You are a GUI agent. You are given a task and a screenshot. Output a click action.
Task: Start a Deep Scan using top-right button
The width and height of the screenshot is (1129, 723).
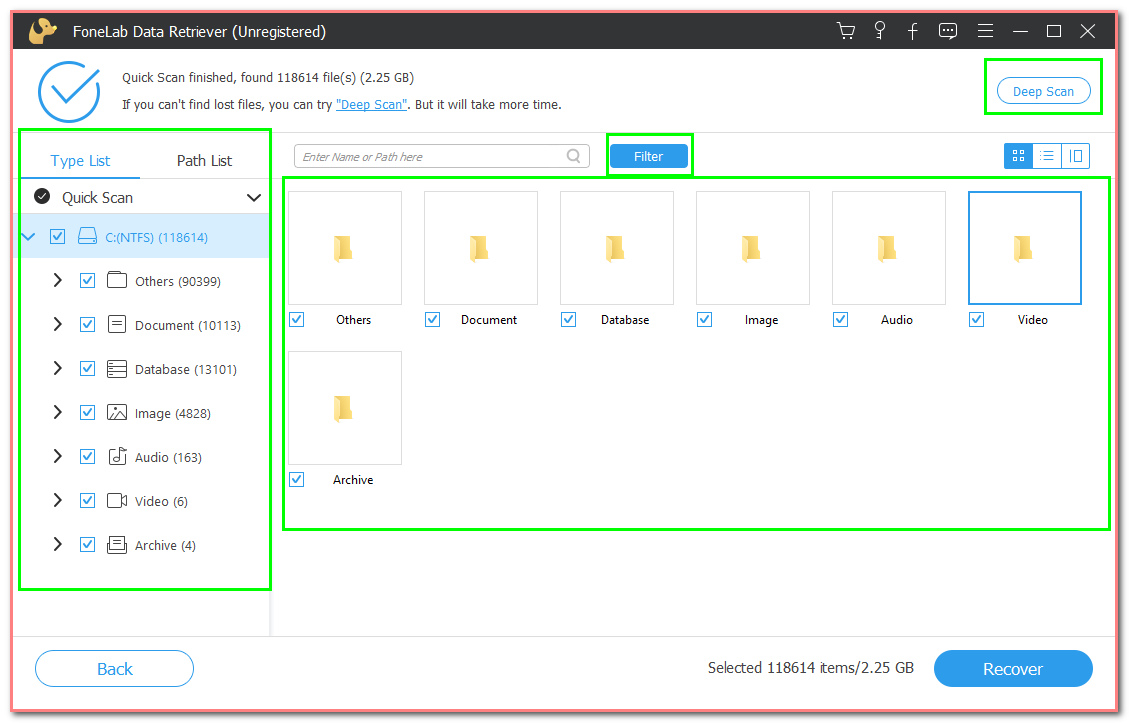tap(1043, 91)
